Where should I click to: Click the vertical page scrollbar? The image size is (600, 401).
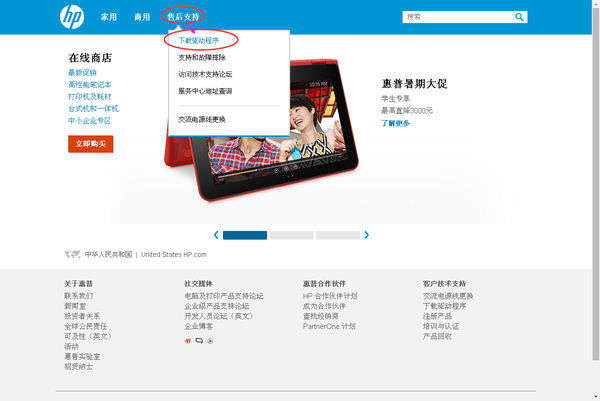[596, 184]
